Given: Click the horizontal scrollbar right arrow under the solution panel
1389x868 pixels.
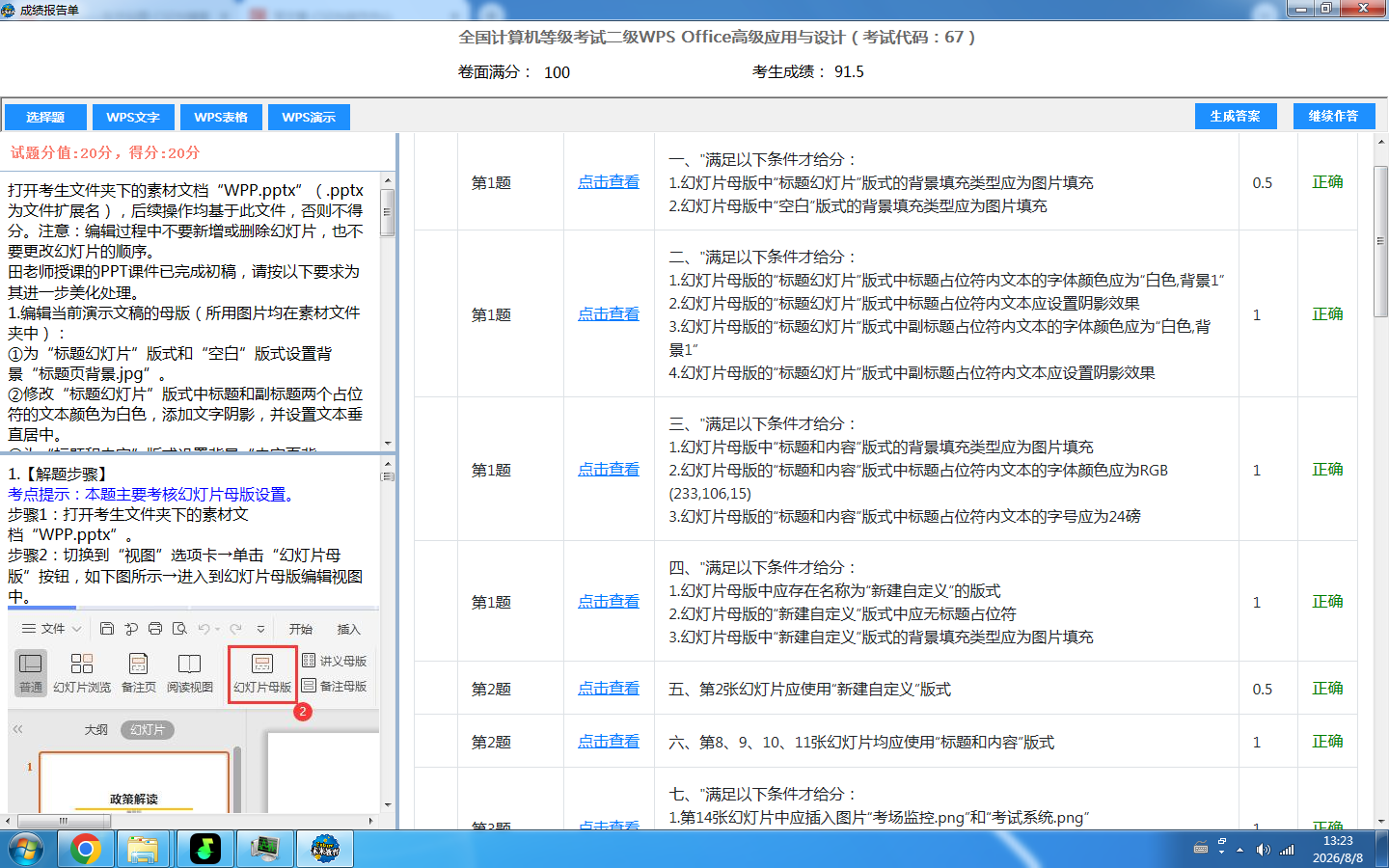Looking at the screenshot, I should [x=371, y=821].
